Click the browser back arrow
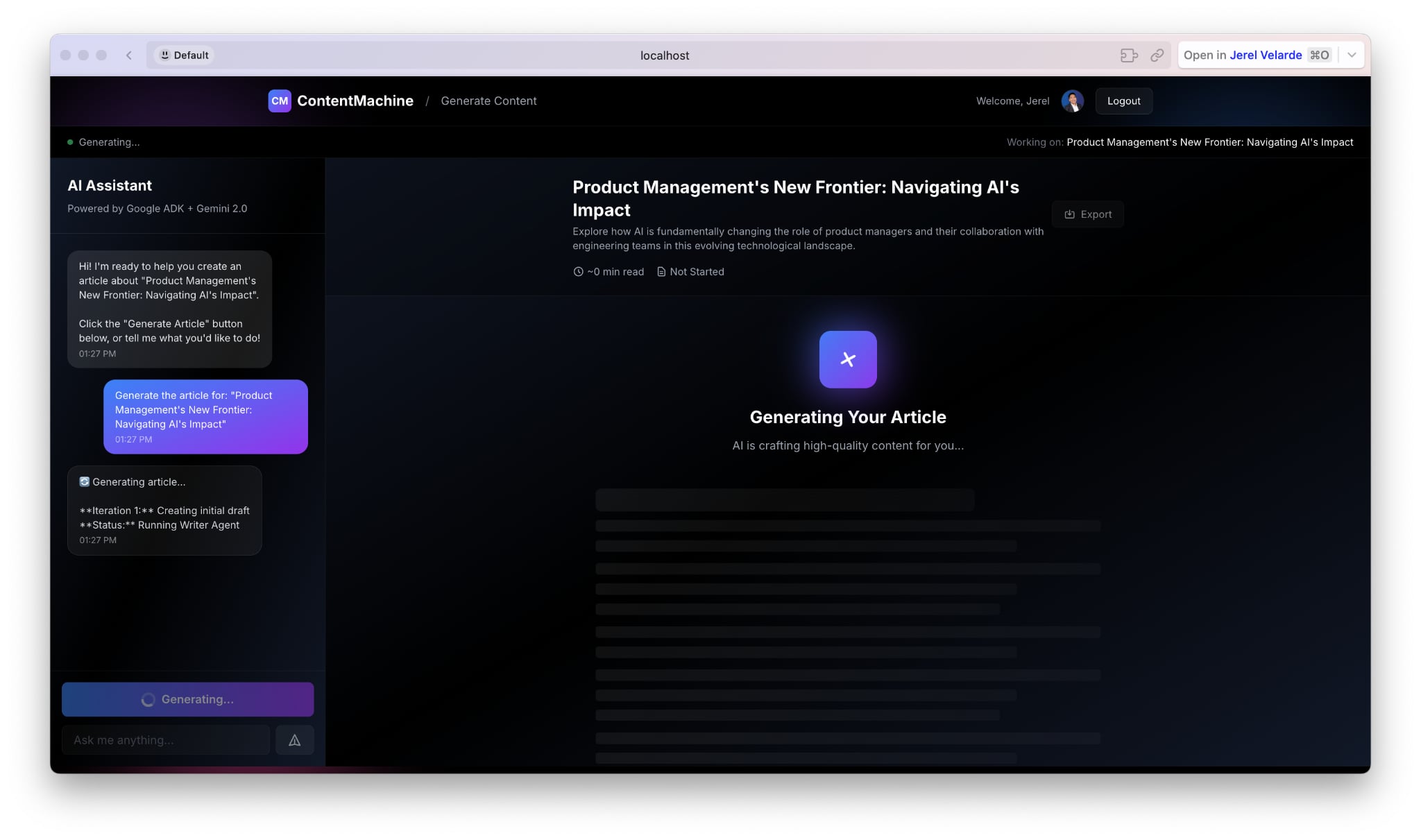Screen dimensions: 1421x840 [x=129, y=55]
